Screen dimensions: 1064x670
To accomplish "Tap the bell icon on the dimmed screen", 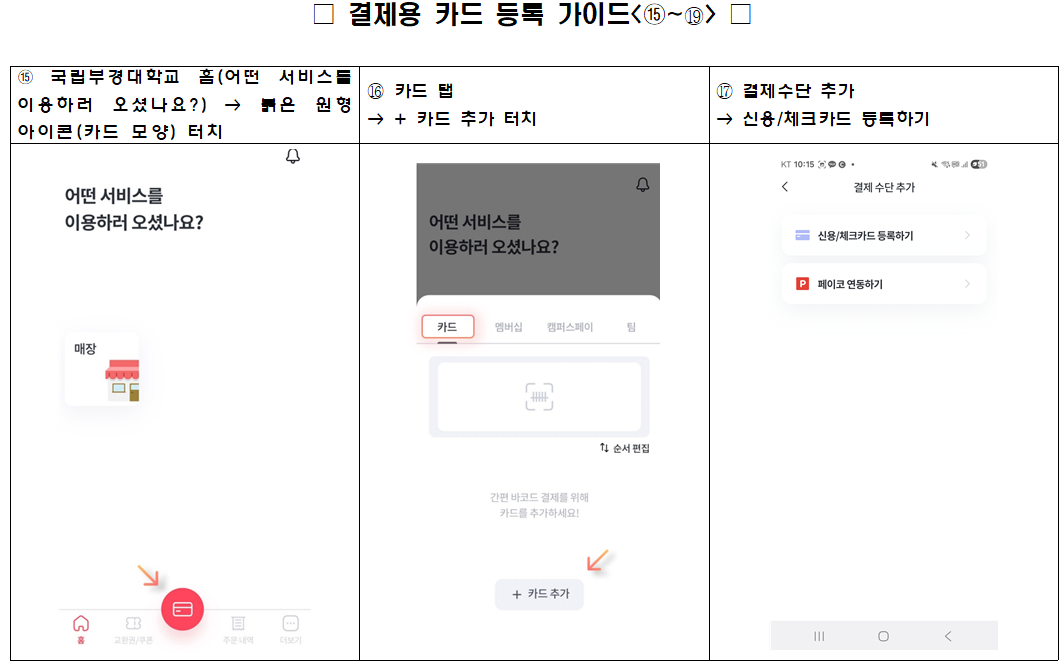I will coord(643,184).
